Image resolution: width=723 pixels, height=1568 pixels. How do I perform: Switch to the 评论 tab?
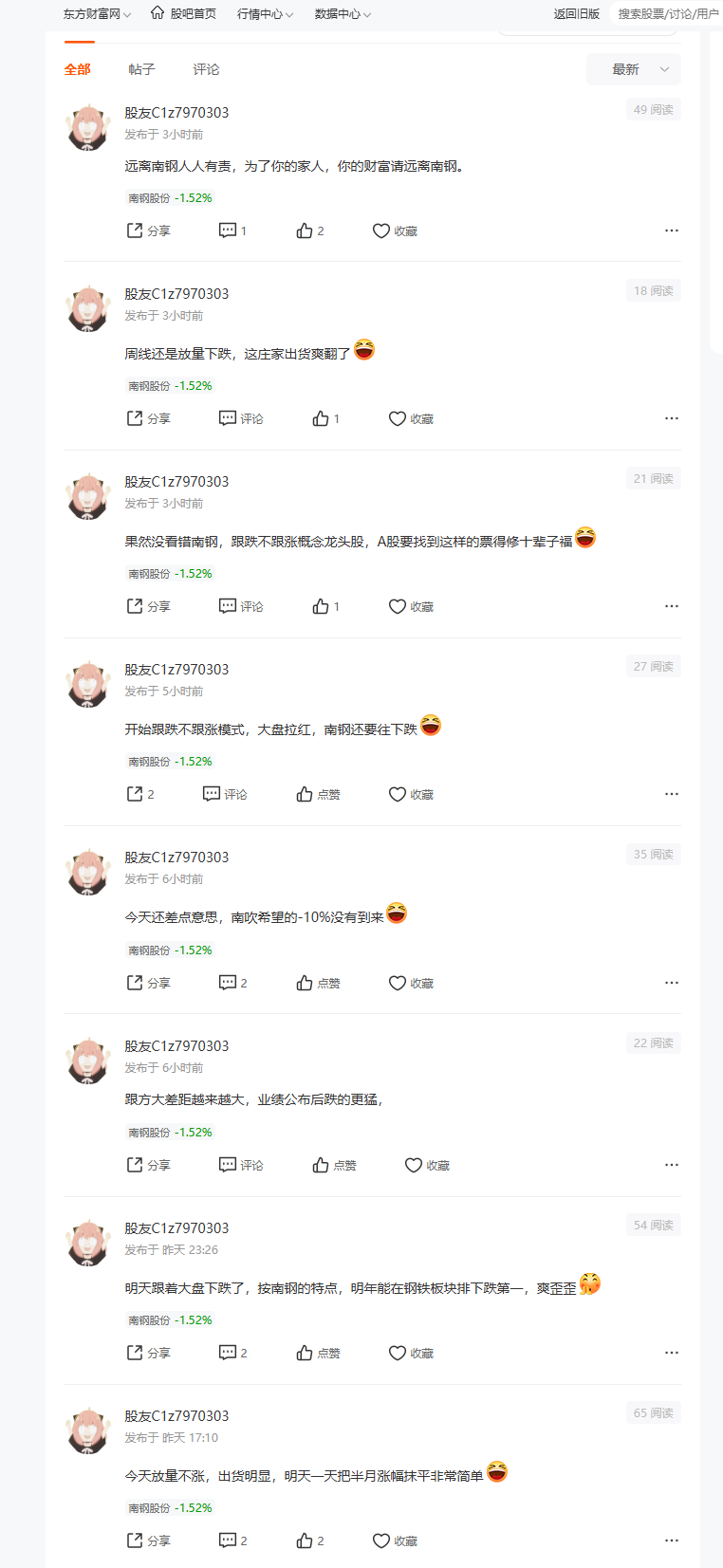pos(206,69)
